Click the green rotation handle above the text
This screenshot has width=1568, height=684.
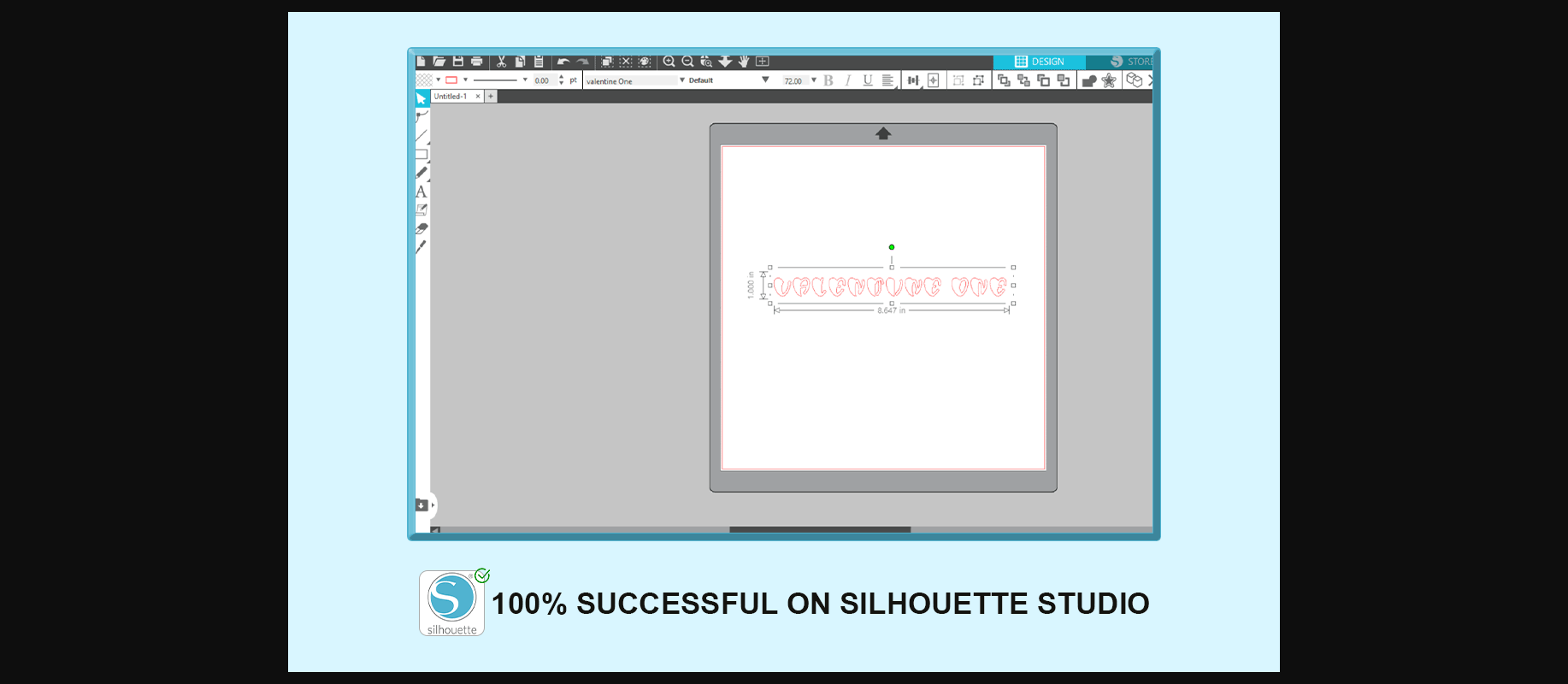892,247
